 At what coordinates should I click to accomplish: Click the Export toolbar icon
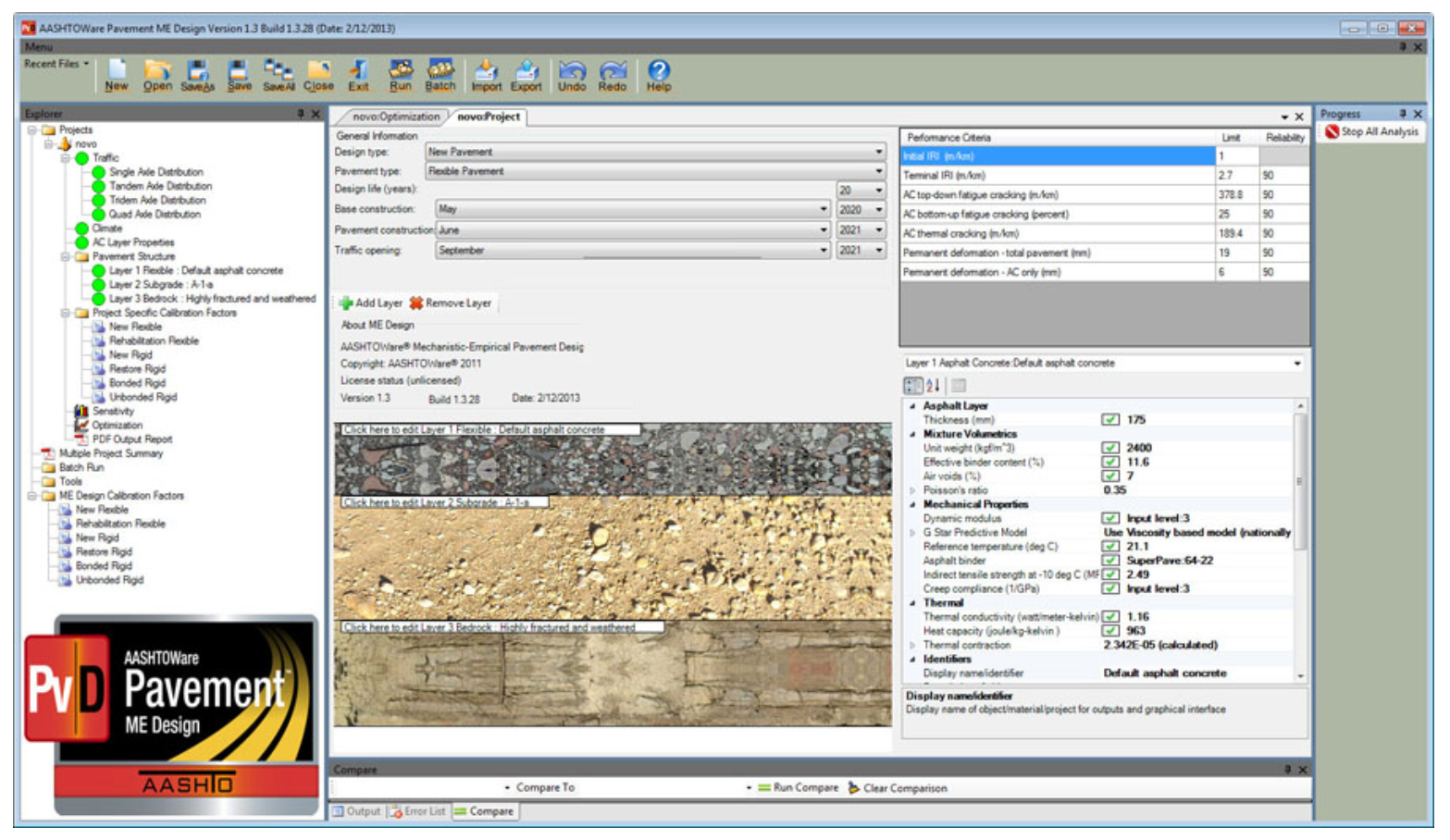(x=527, y=69)
